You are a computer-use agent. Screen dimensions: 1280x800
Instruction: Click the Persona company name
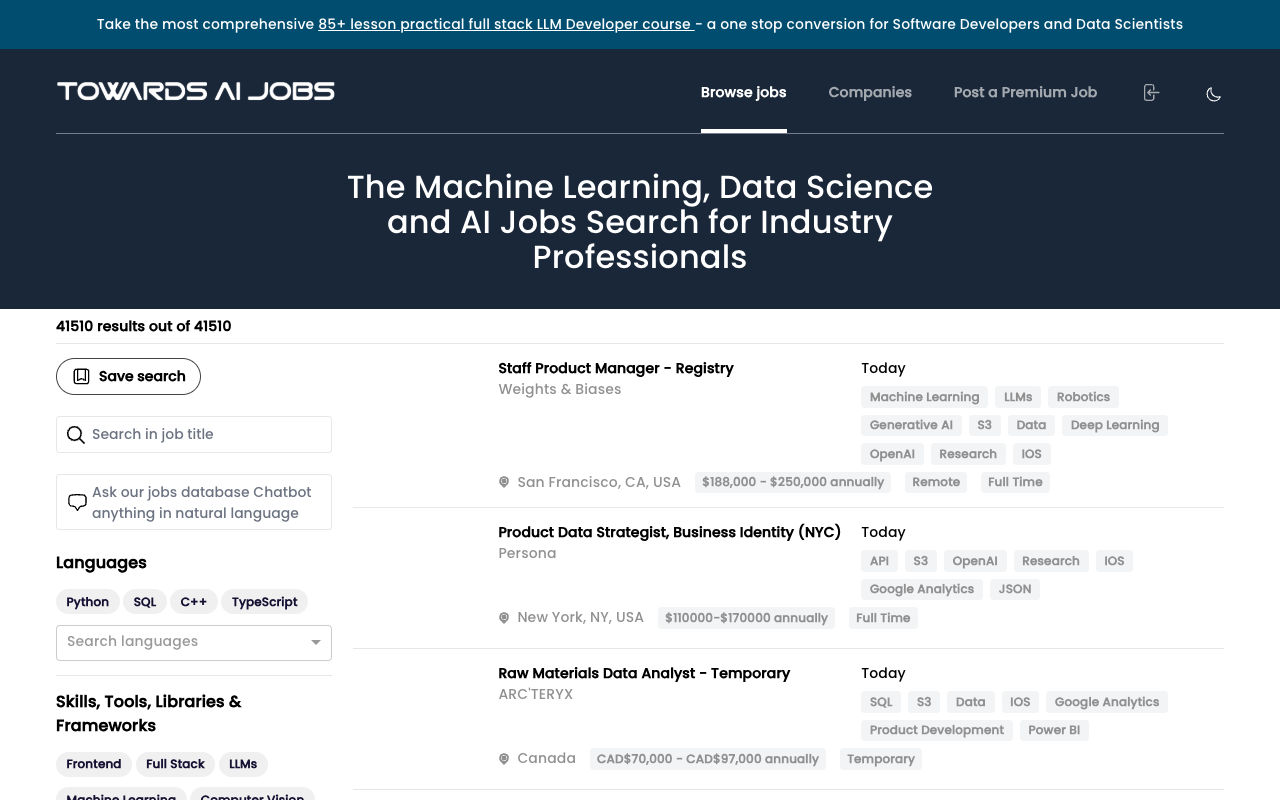[x=527, y=553]
